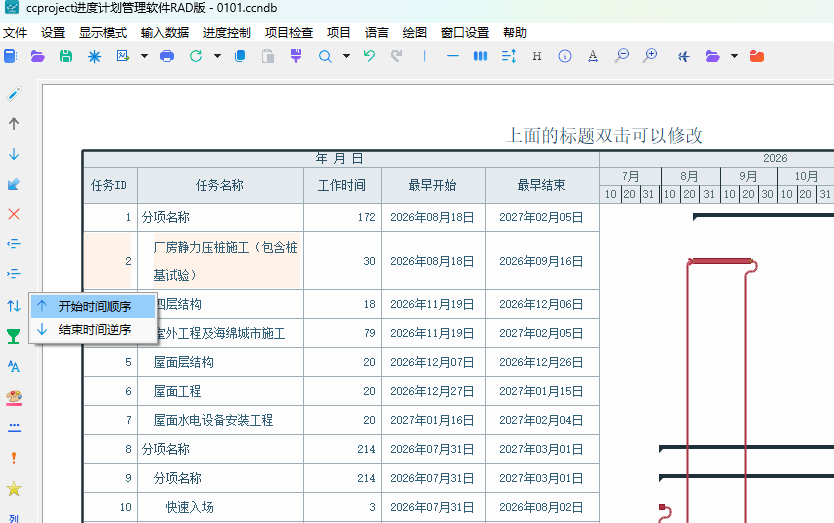Open the 文件 menu

click(15, 32)
